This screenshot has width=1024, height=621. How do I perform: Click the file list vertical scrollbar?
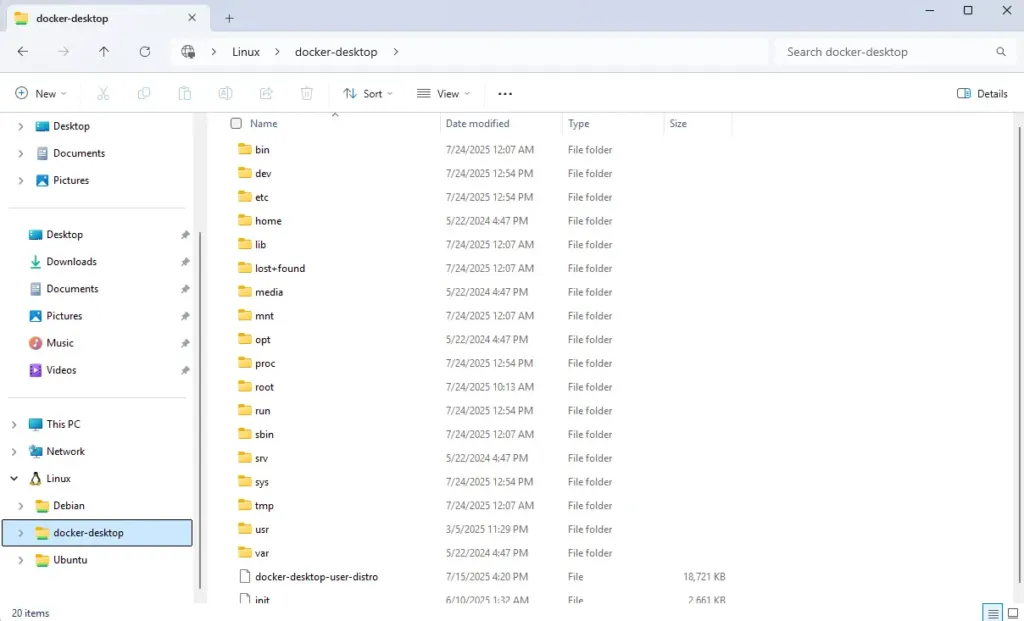point(1019,353)
